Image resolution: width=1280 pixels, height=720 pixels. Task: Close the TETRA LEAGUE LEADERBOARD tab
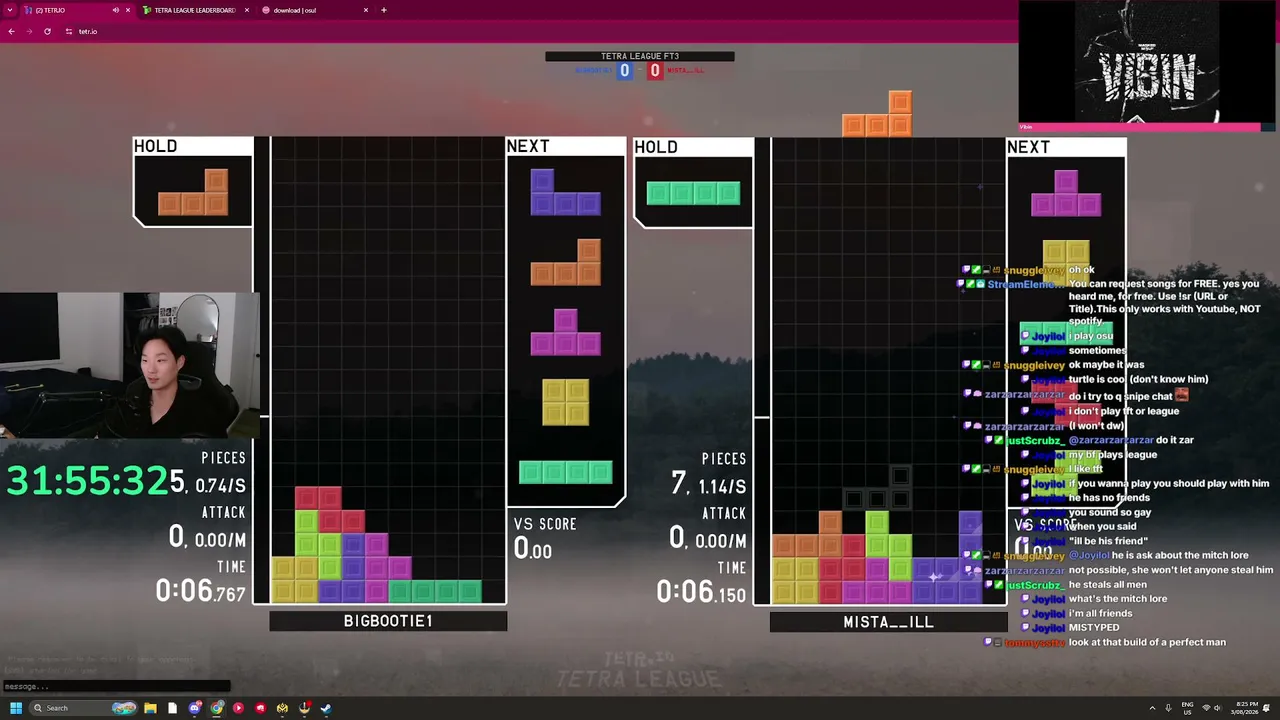(246, 10)
